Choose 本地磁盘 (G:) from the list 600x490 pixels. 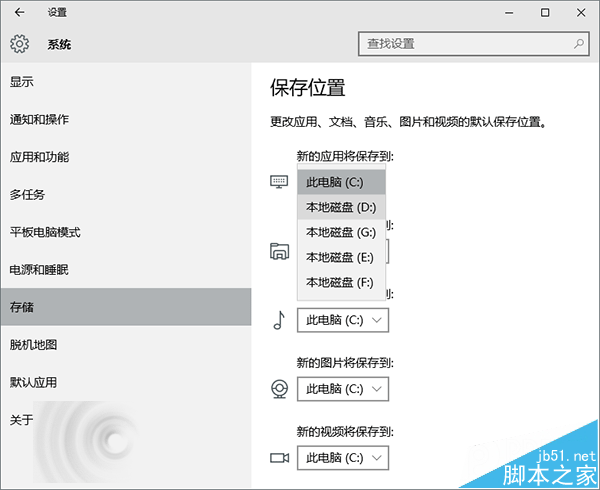click(341, 232)
